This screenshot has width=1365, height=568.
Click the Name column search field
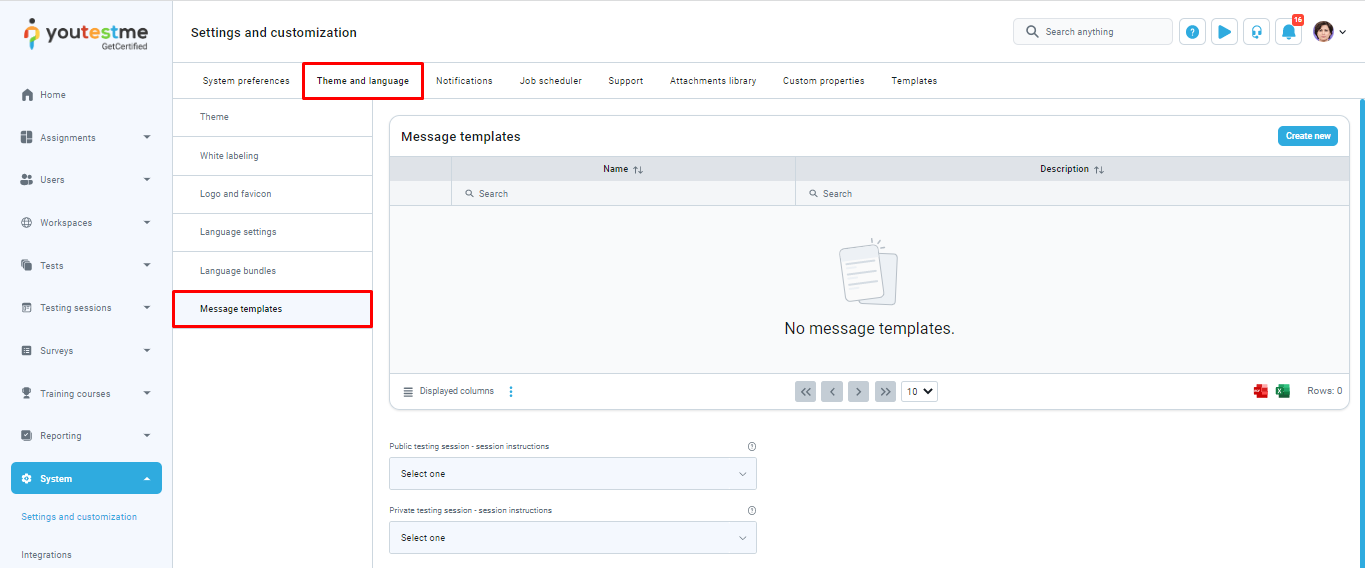point(623,194)
